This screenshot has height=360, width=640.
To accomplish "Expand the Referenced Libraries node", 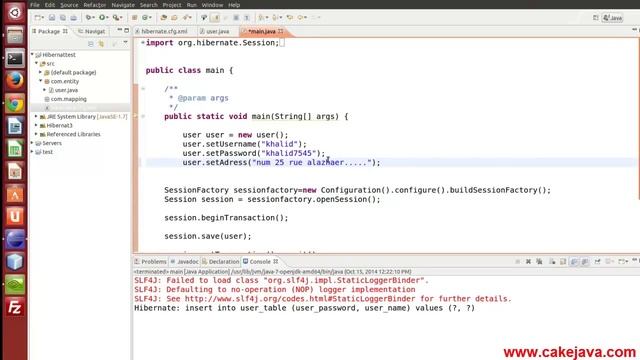I will click(36, 134).
